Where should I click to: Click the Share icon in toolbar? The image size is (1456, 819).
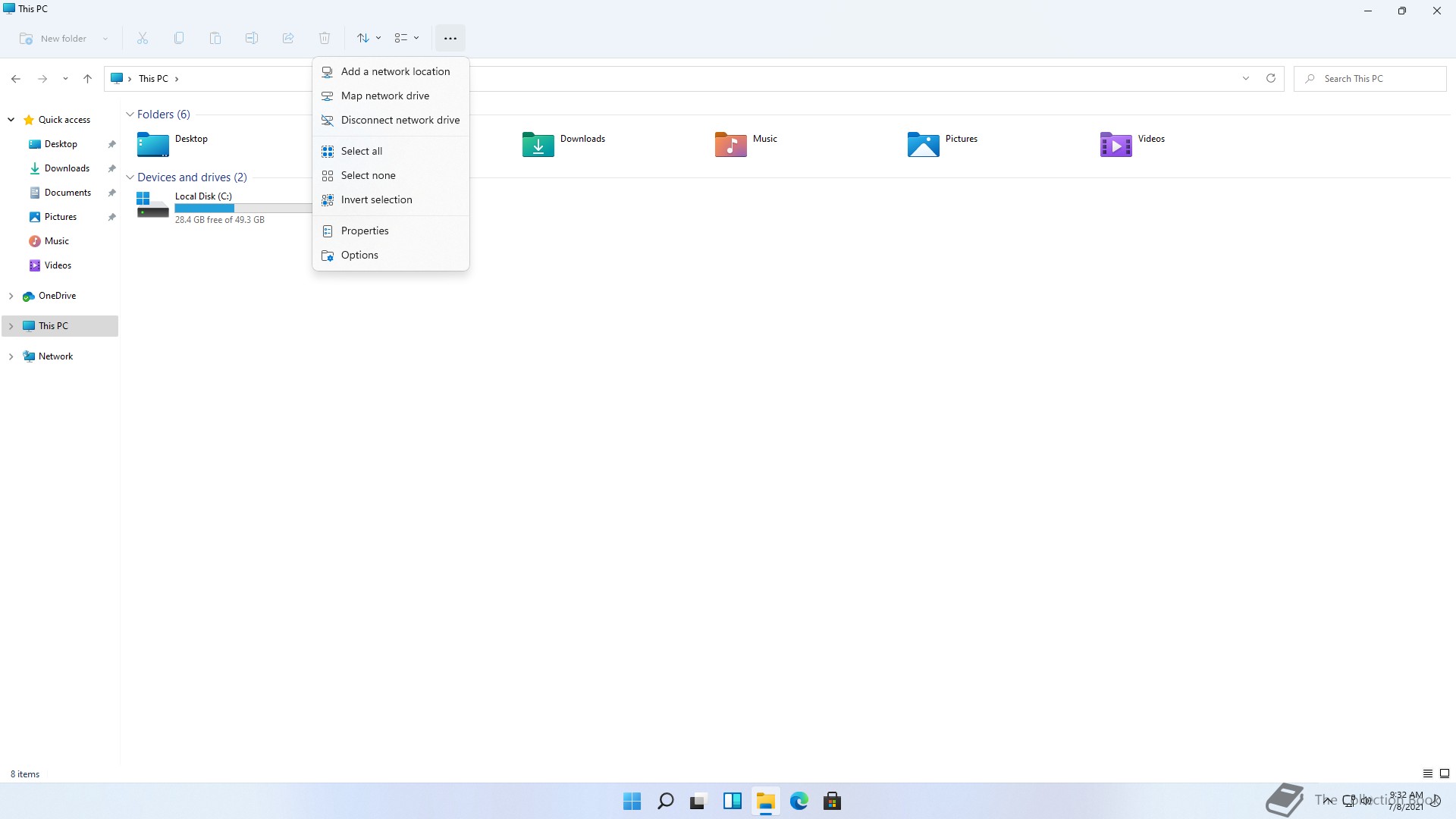pyautogui.click(x=288, y=38)
